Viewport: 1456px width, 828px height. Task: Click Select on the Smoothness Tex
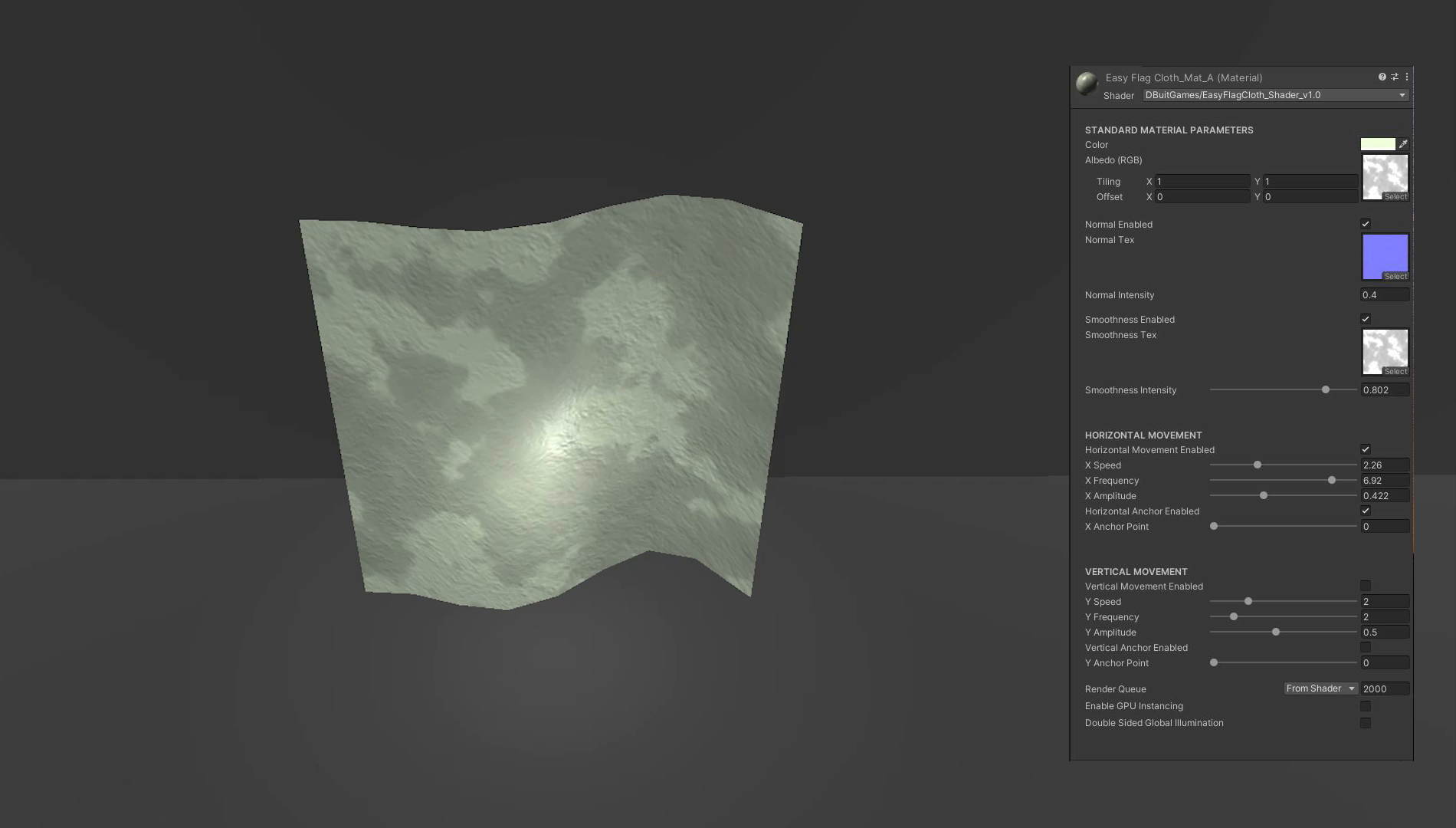[1395, 372]
